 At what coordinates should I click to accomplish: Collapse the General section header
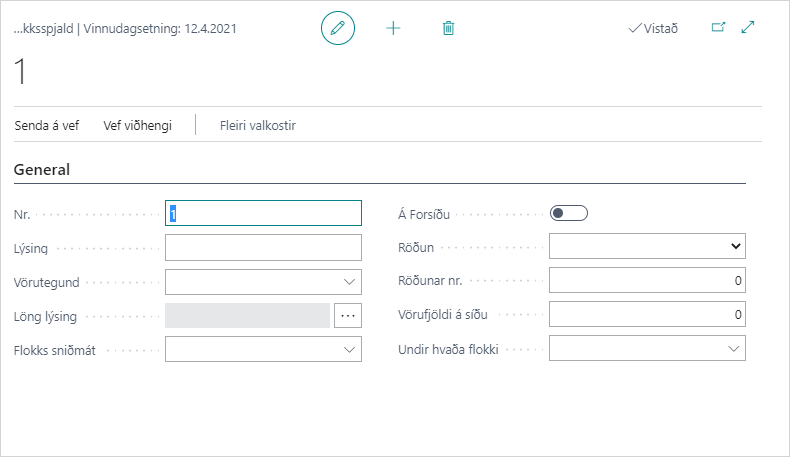42,170
